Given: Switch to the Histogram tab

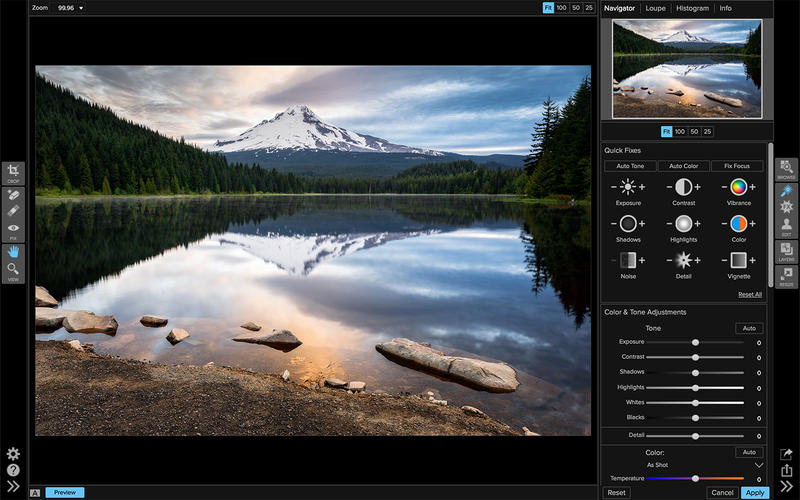Looking at the screenshot, I should click(x=691, y=8).
